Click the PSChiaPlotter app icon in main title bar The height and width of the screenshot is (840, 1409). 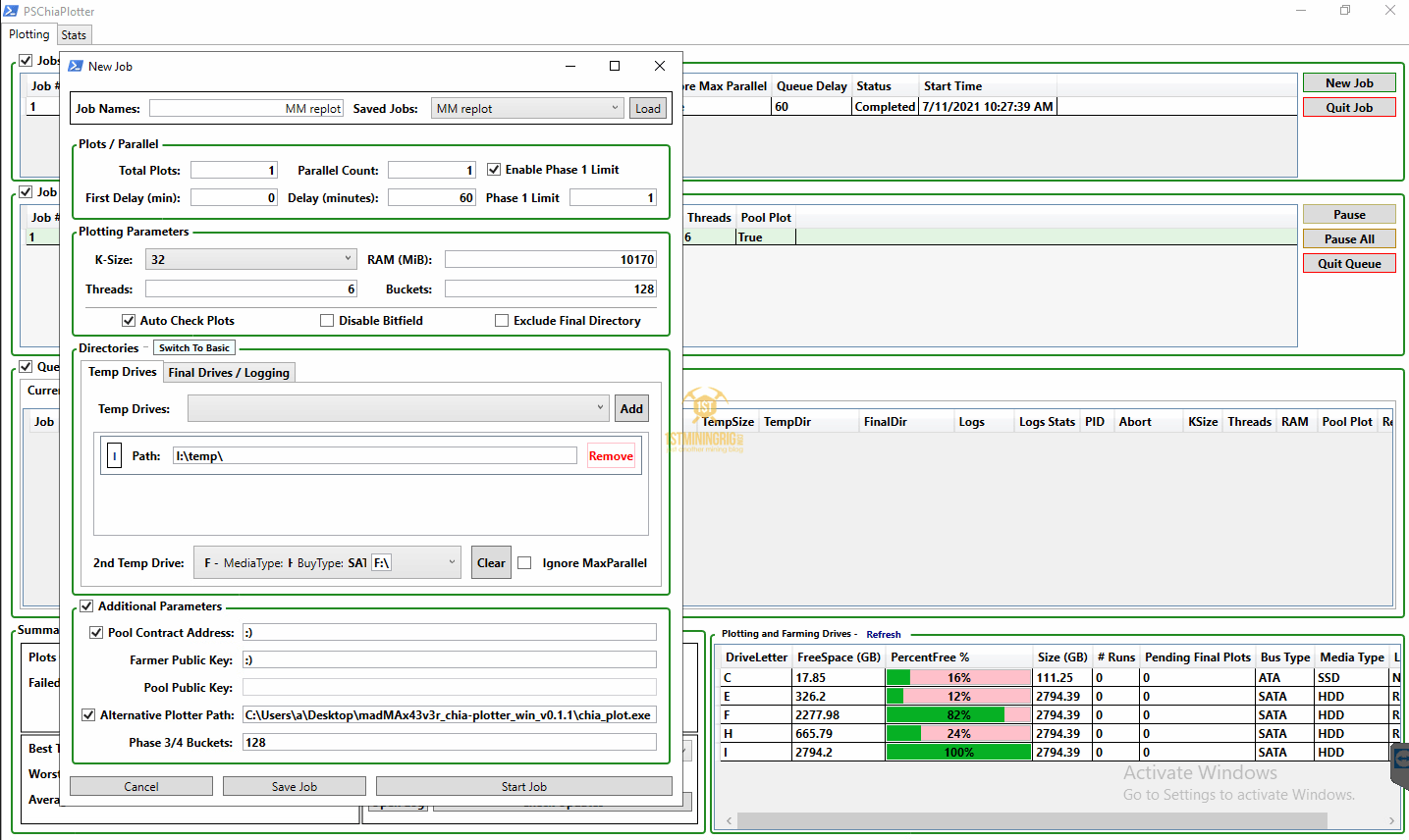point(11,11)
